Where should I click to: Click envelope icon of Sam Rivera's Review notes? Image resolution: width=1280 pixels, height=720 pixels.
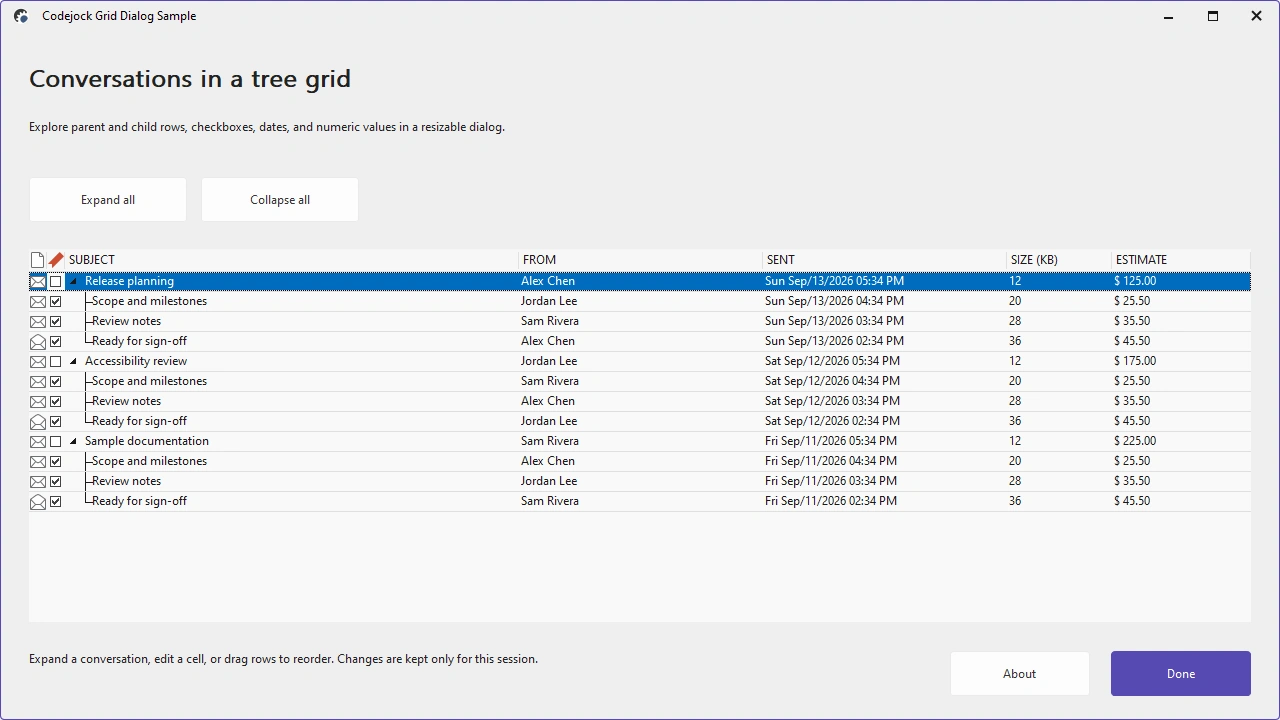click(x=38, y=322)
